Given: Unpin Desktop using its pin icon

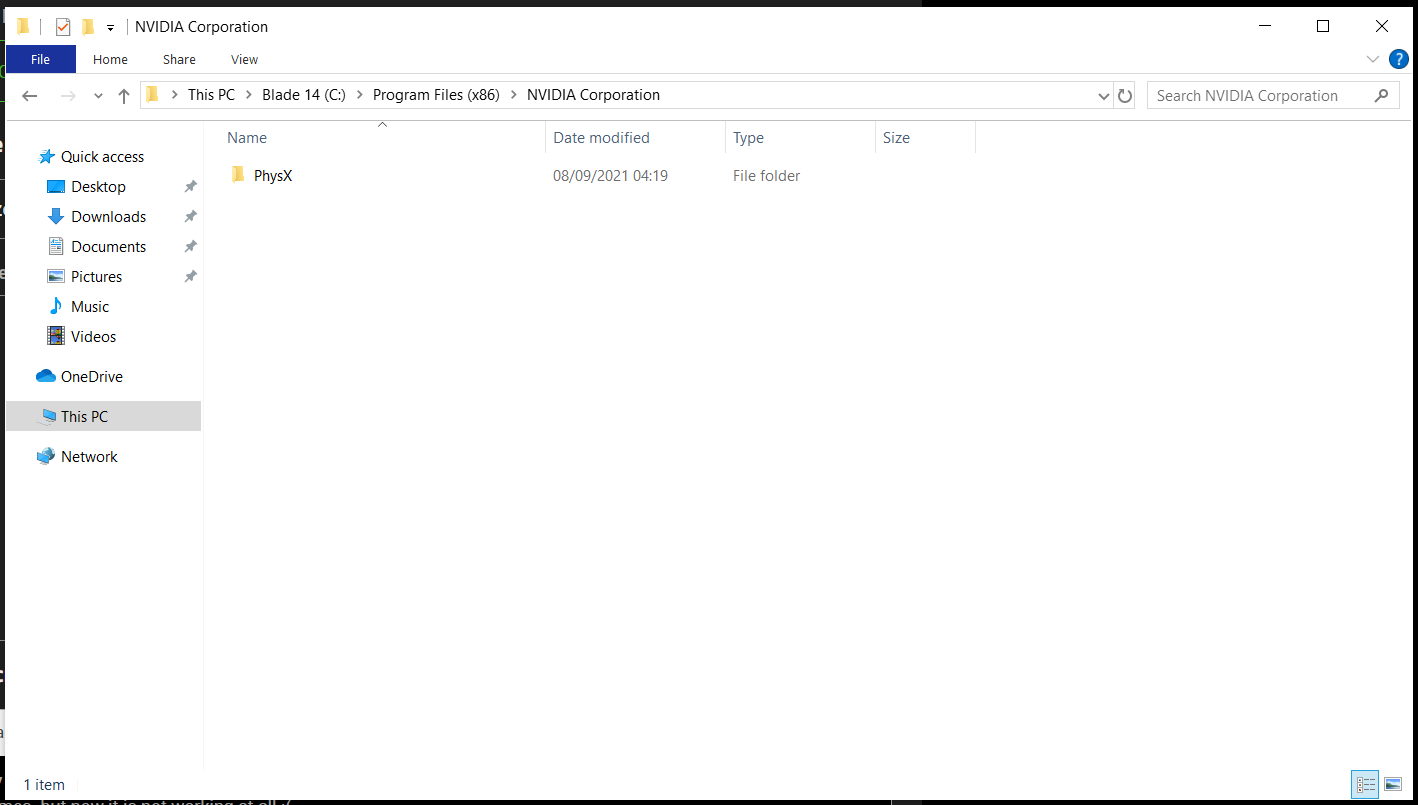Looking at the screenshot, I should tap(190, 187).
